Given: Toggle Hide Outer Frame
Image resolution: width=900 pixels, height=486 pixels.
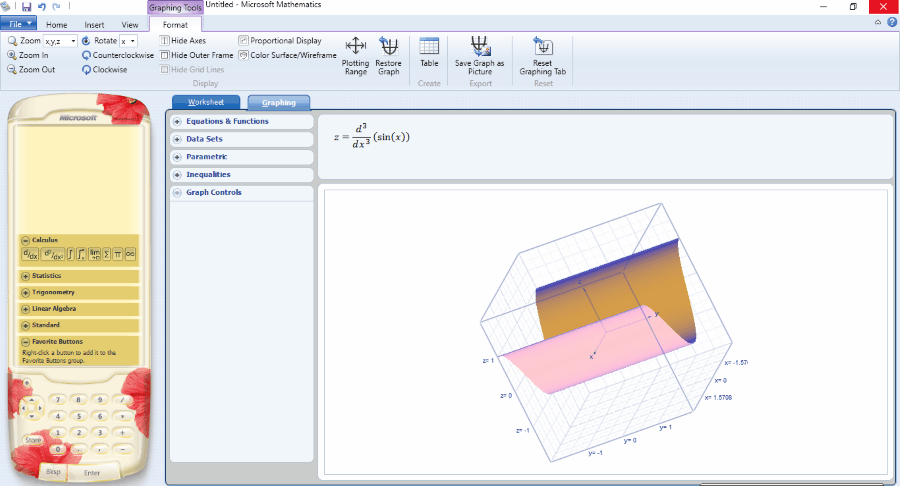Looking at the screenshot, I should (197, 55).
